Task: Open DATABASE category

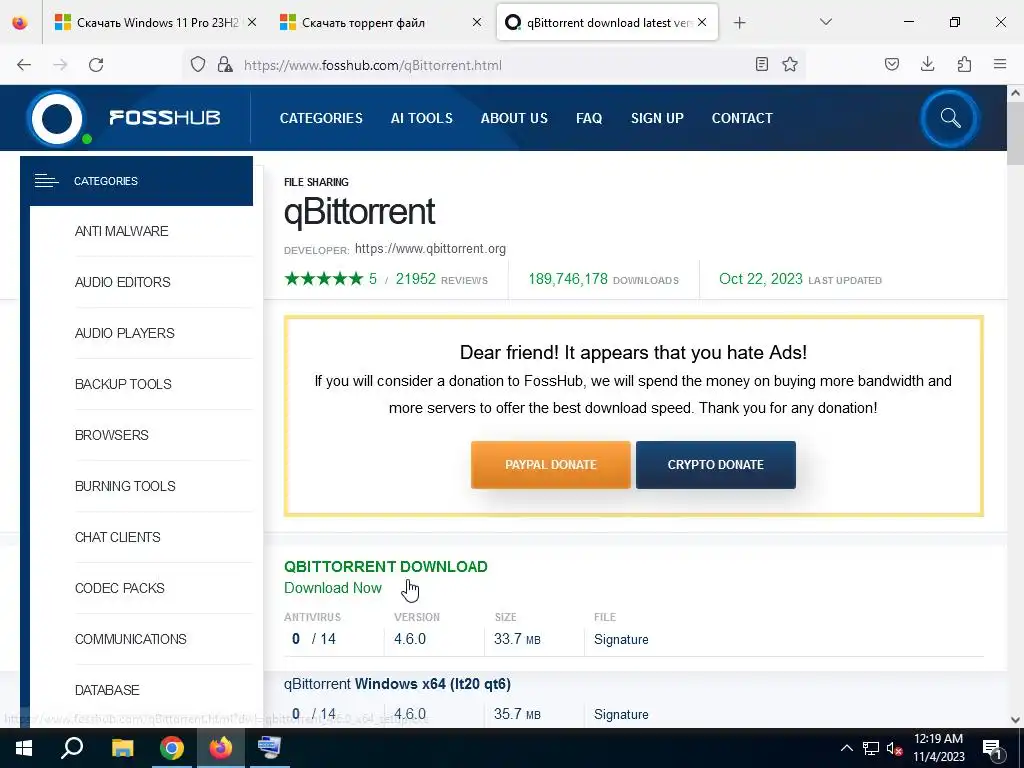Action: [x=107, y=690]
